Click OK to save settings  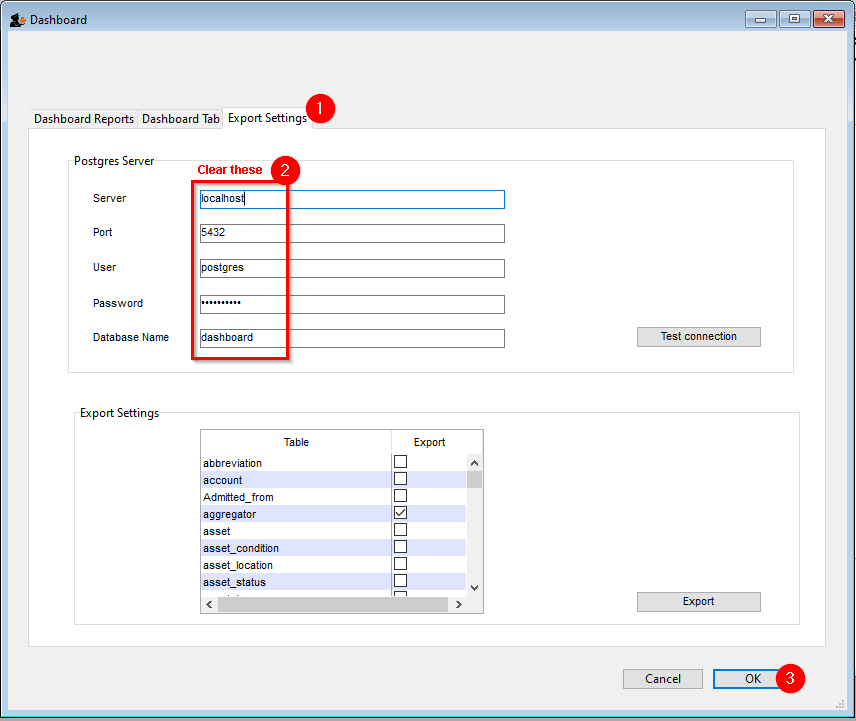752,679
